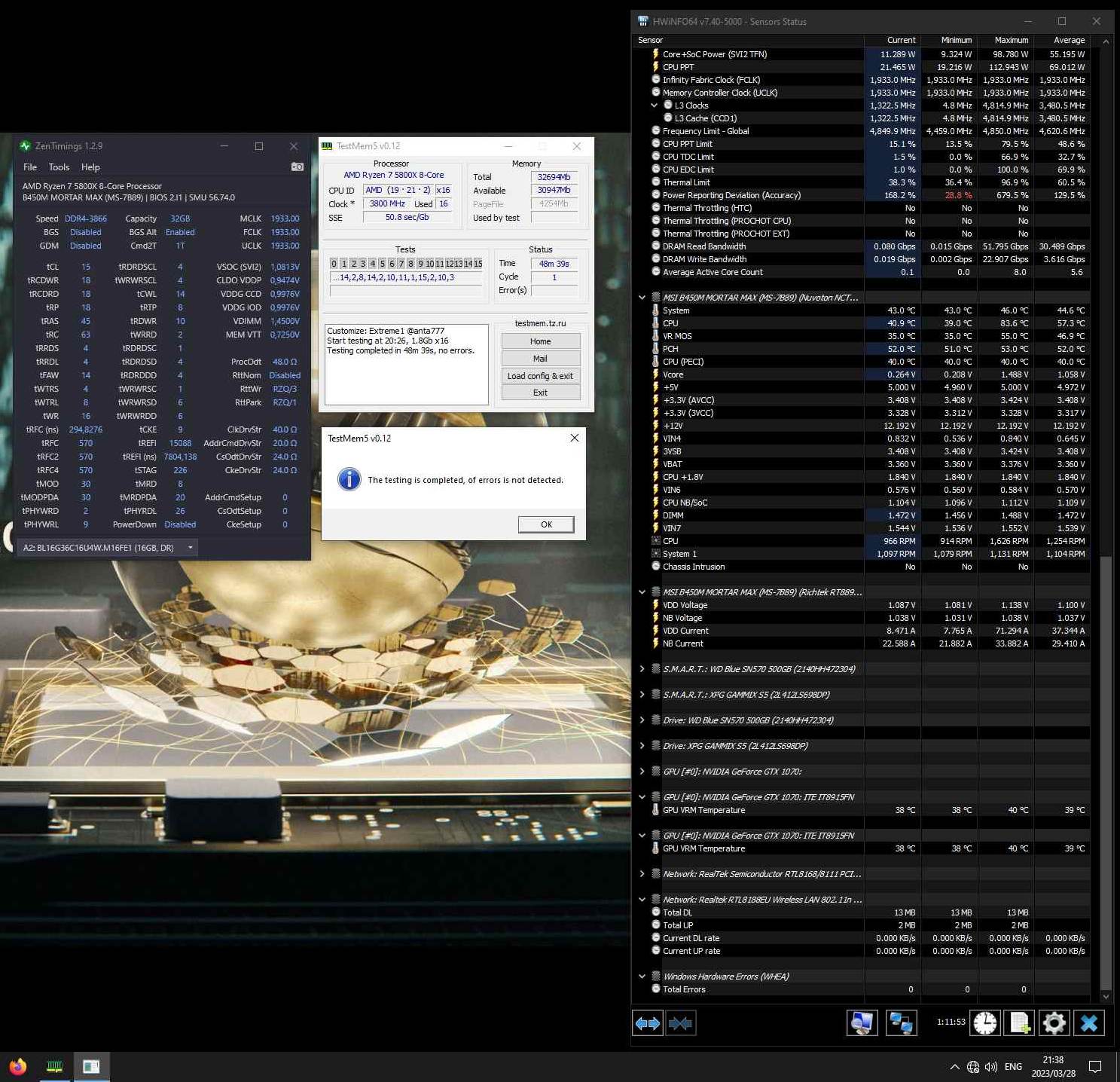This screenshot has width=1120, height=1082.
Task: Collapse MSI B450M MORTAR MAX Richtek section
Action: tap(642, 592)
